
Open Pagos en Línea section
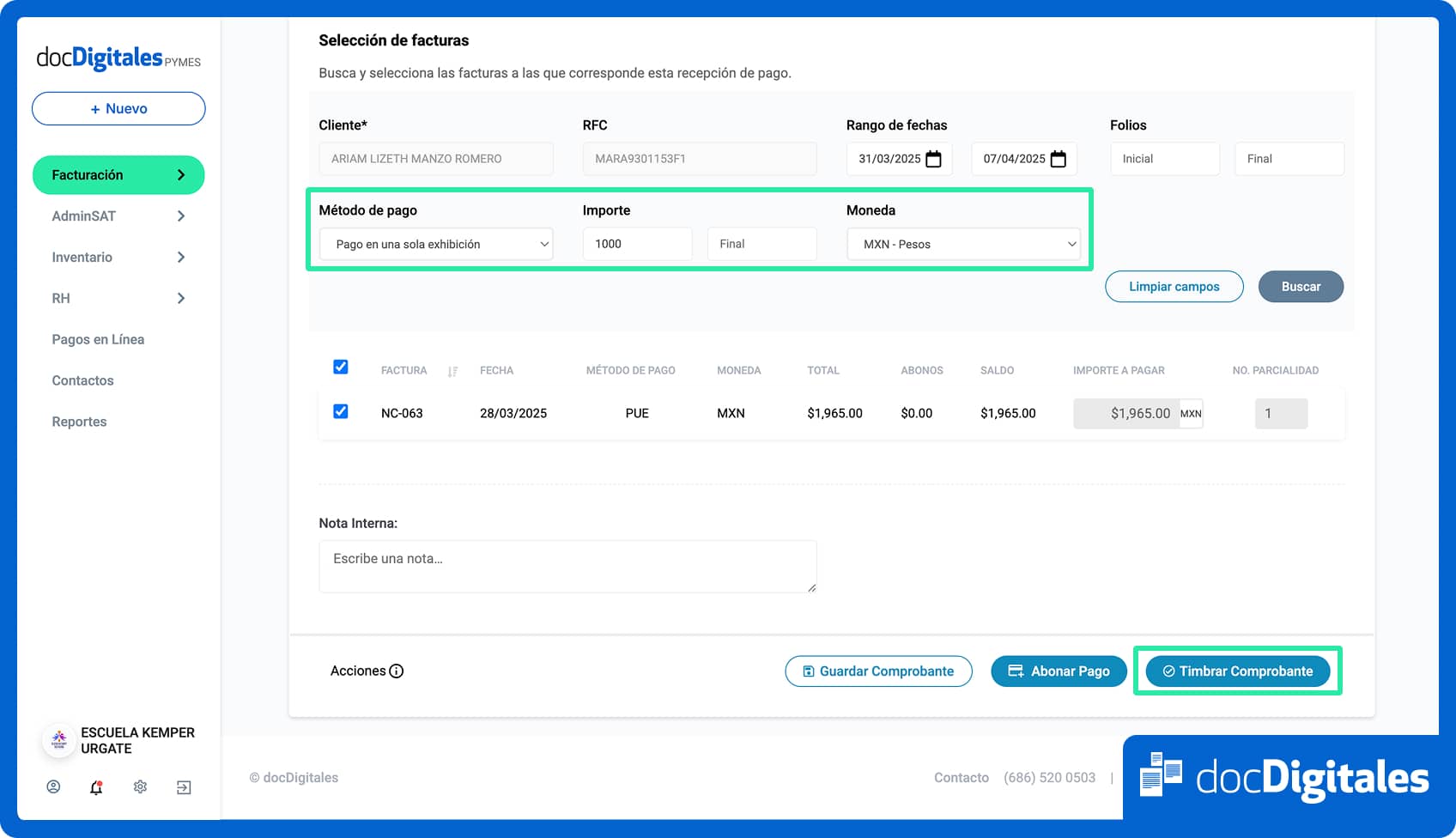[98, 339]
